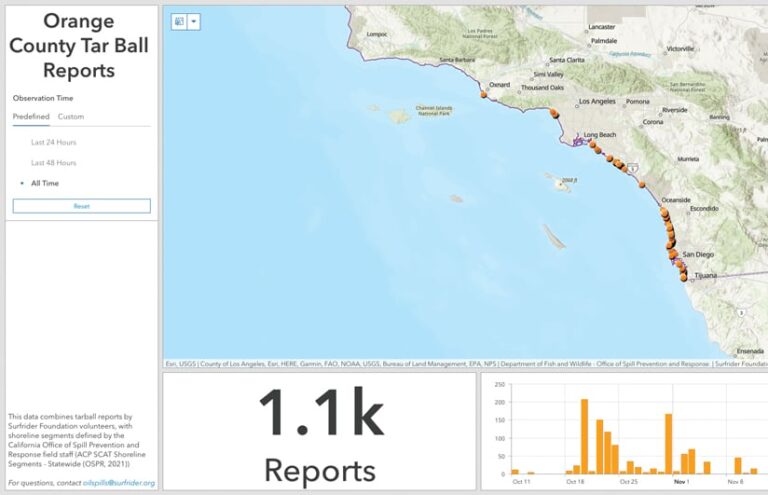Click the Esri map attribution text

[x=465, y=364]
